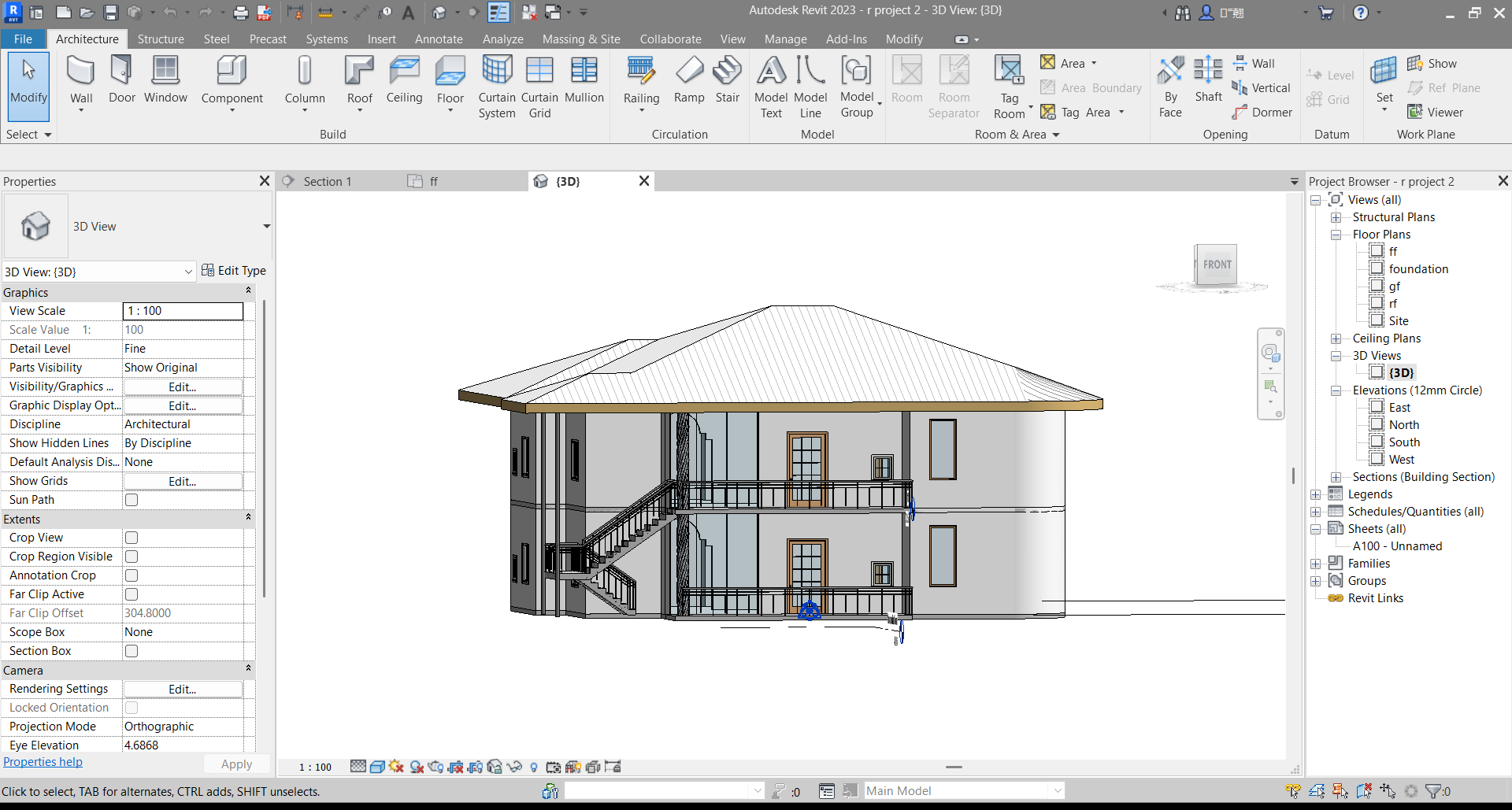Pick the Mullion tool
Viewport: 1512px width, 810px height.
click(584, 80)
